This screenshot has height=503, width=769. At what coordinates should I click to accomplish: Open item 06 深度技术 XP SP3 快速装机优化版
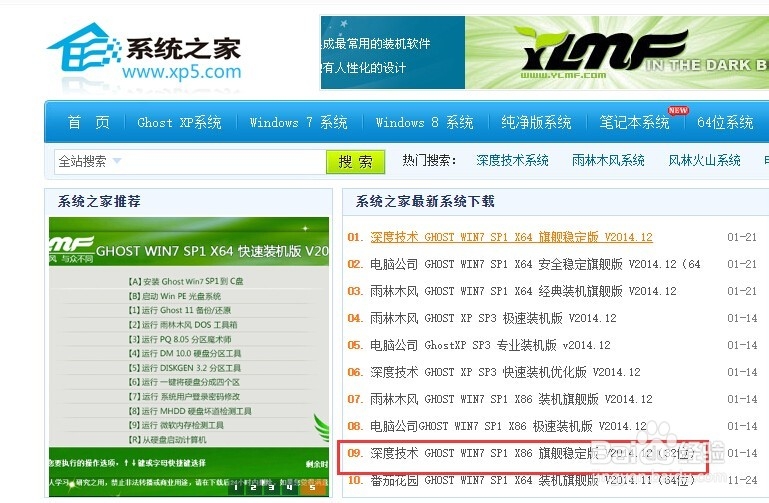[x=505, y=372]
